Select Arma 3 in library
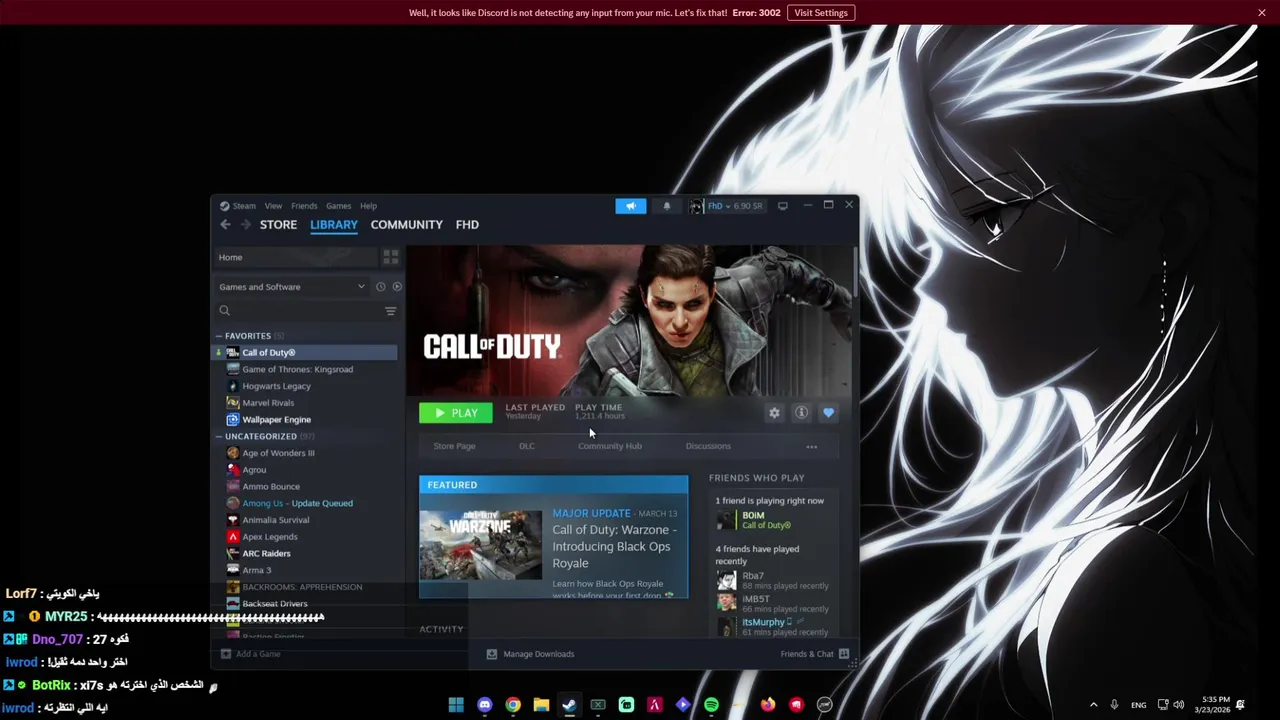The image size is (1280, 720). coord(256,570)
